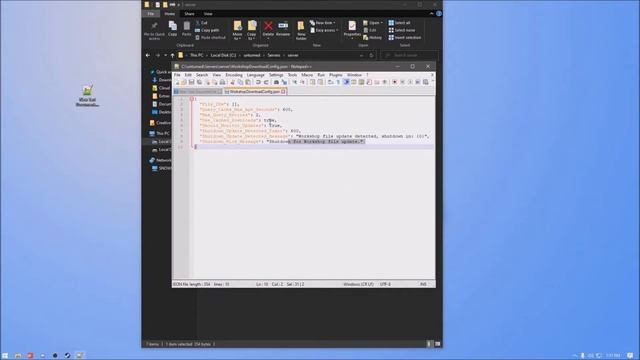The image size is (640, 360).
Task: Click the Explorer Up directory arrow
Action: tap(173, 56)
